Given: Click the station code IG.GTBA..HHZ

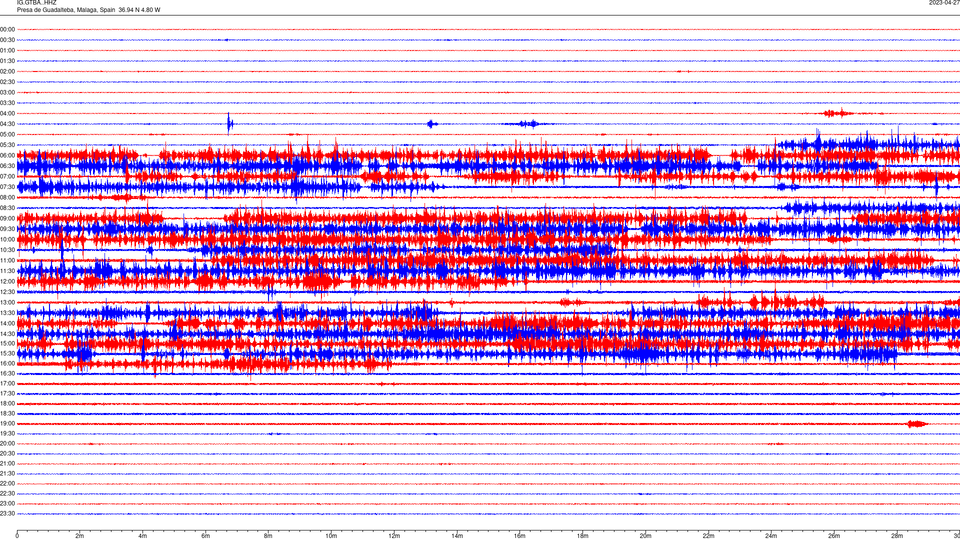Looking at the screenshot, I should (37, 3).
